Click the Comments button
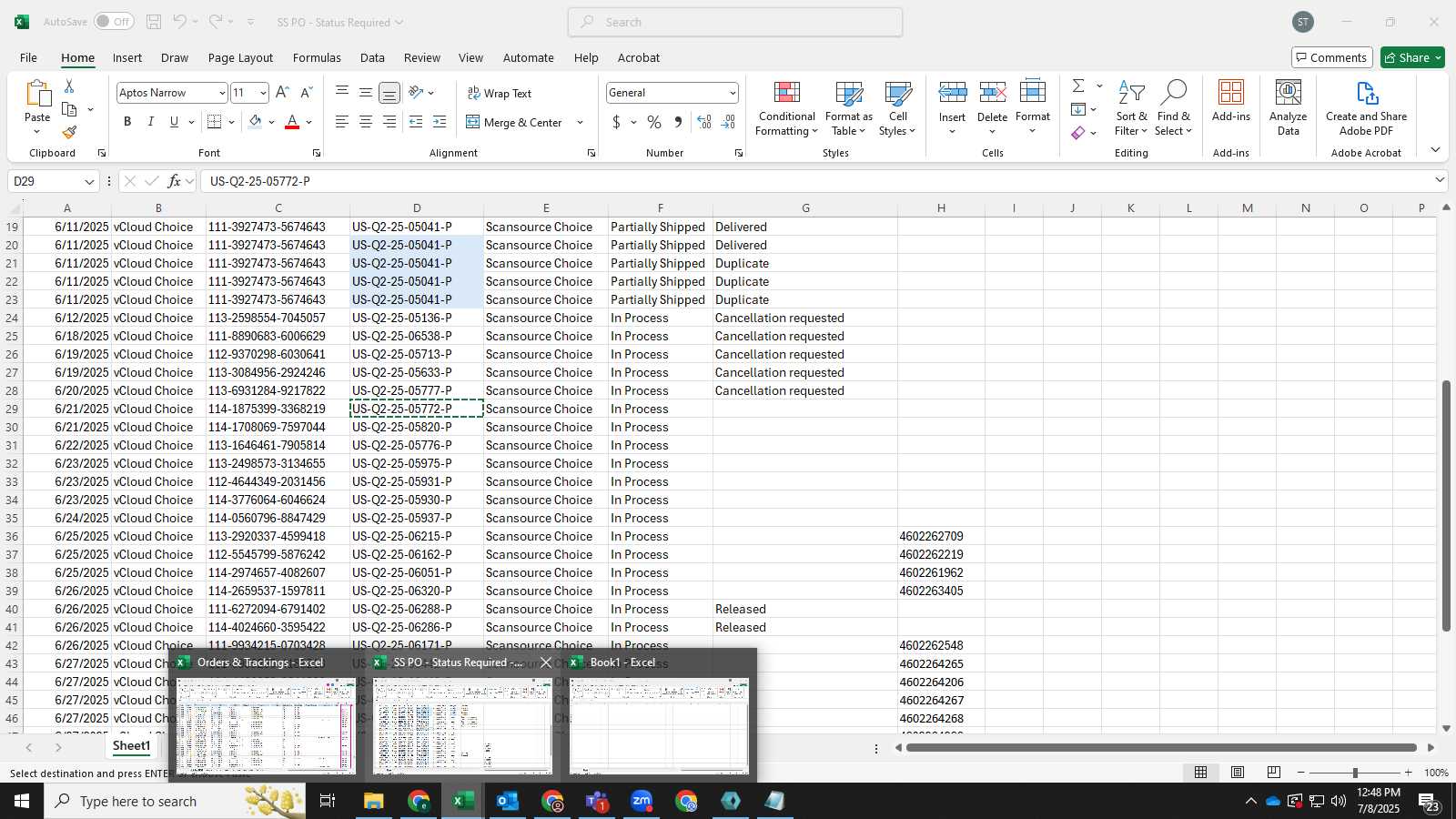This screenshot has width=1456, height=819. click(x=1331, y=57)
